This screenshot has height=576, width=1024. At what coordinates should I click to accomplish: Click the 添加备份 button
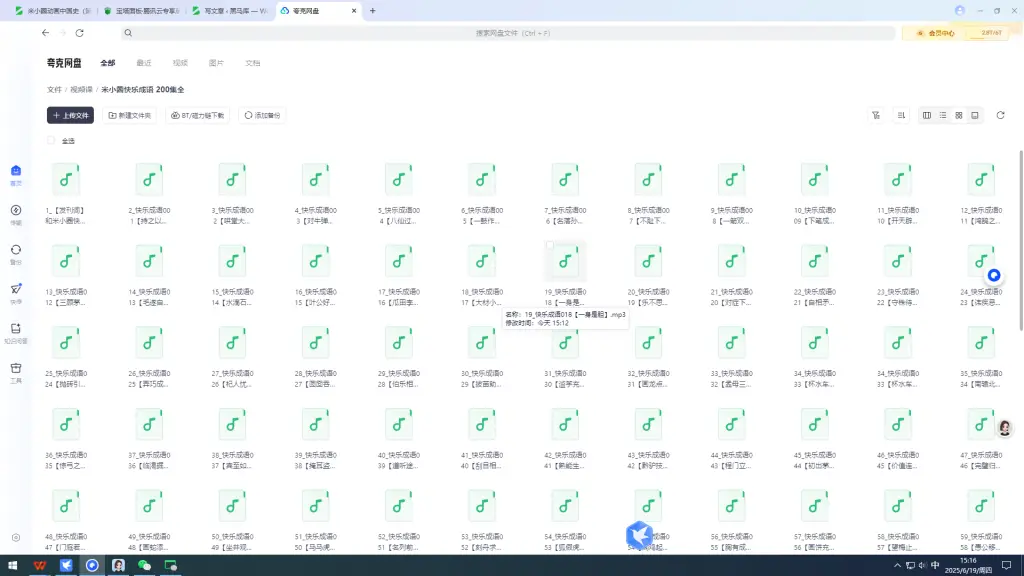[262, 116]
